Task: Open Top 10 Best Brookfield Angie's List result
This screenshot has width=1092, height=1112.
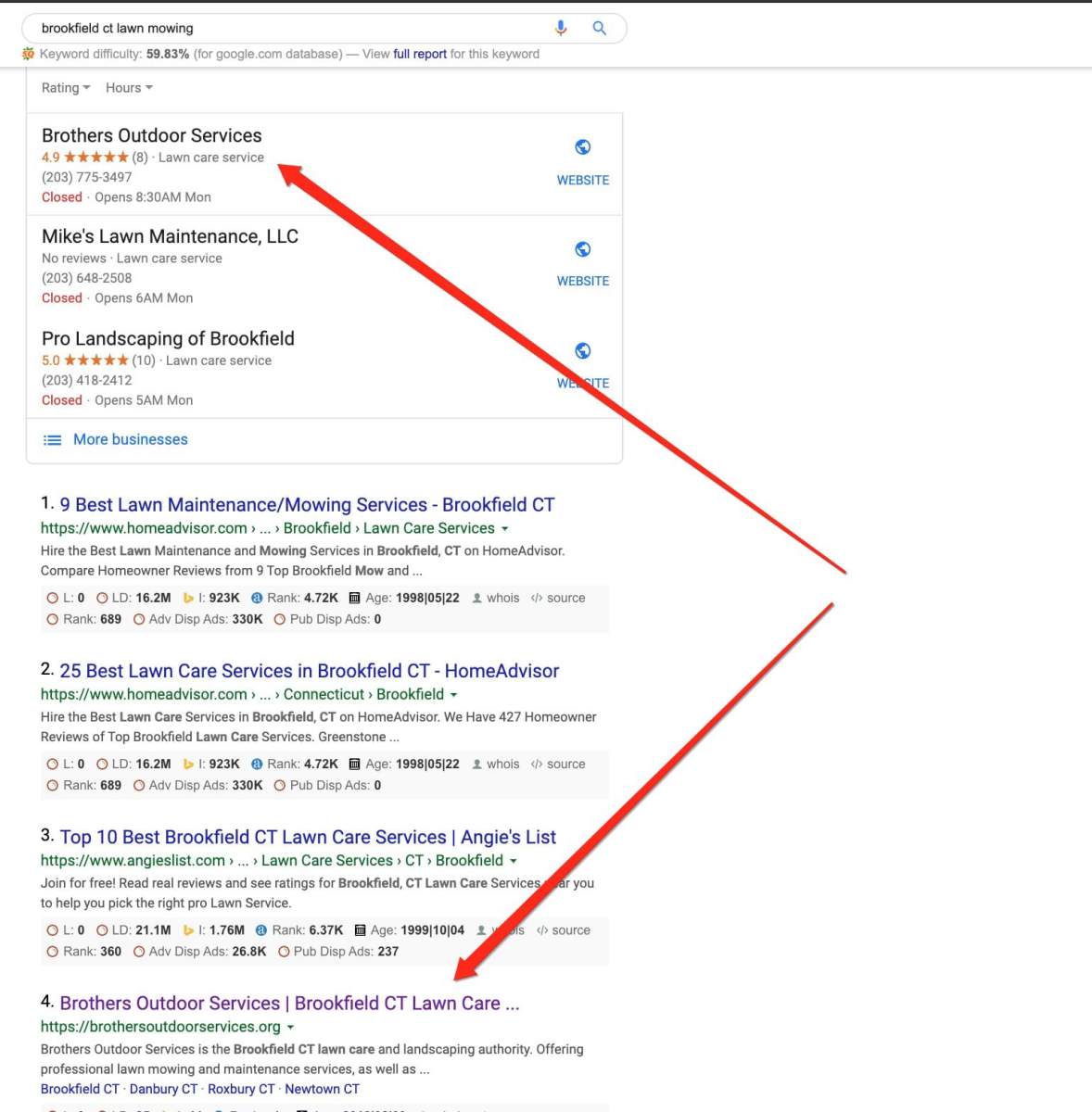Action: 308,837
